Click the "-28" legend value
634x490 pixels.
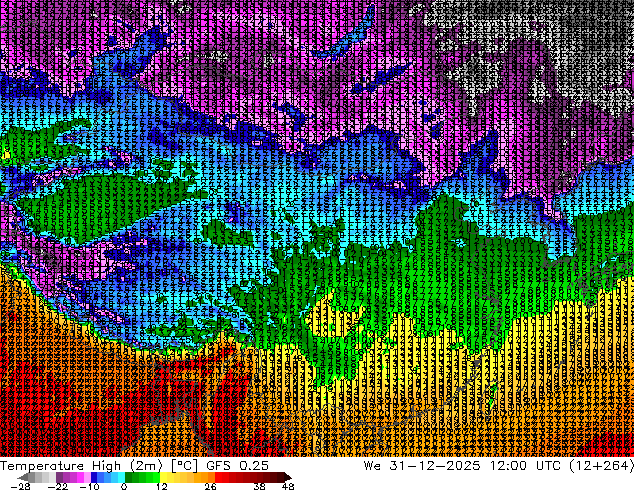click(20, 486)
